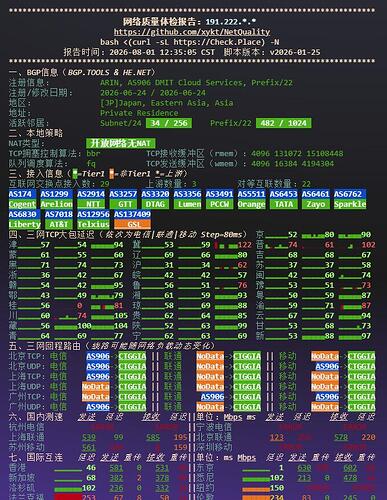
Task: Click the AS3320 badge
Action: (155, 194)
